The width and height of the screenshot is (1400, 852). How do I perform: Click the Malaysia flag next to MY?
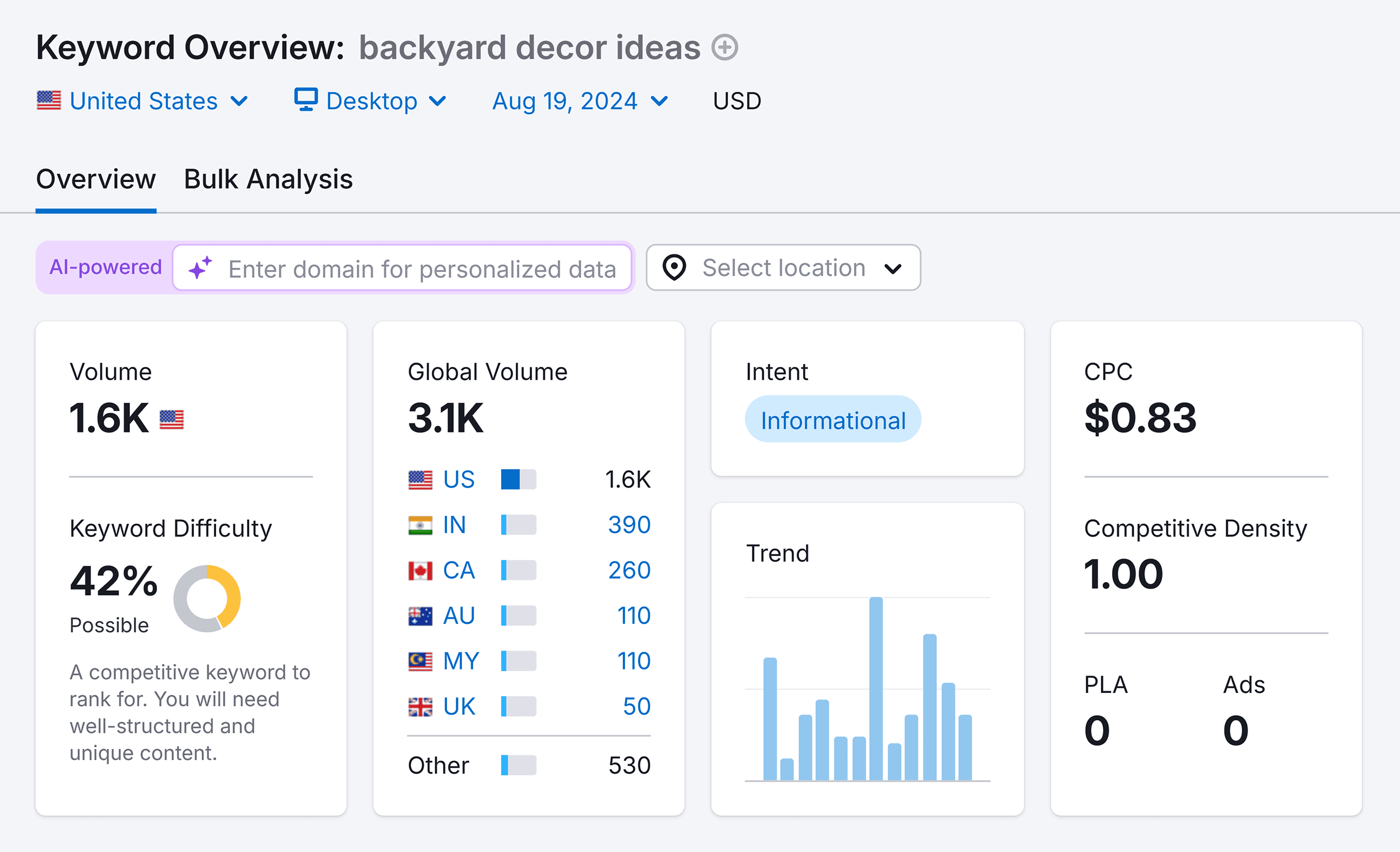(421, 660)
